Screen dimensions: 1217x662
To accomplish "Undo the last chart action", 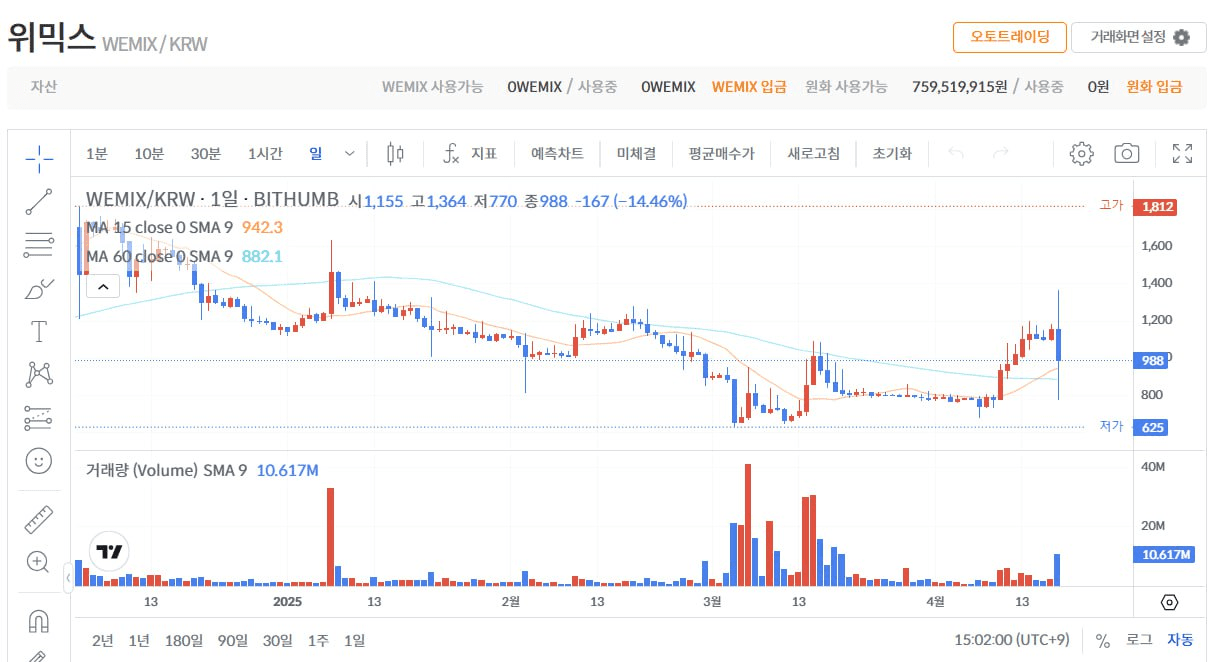I will pos(956,154).
